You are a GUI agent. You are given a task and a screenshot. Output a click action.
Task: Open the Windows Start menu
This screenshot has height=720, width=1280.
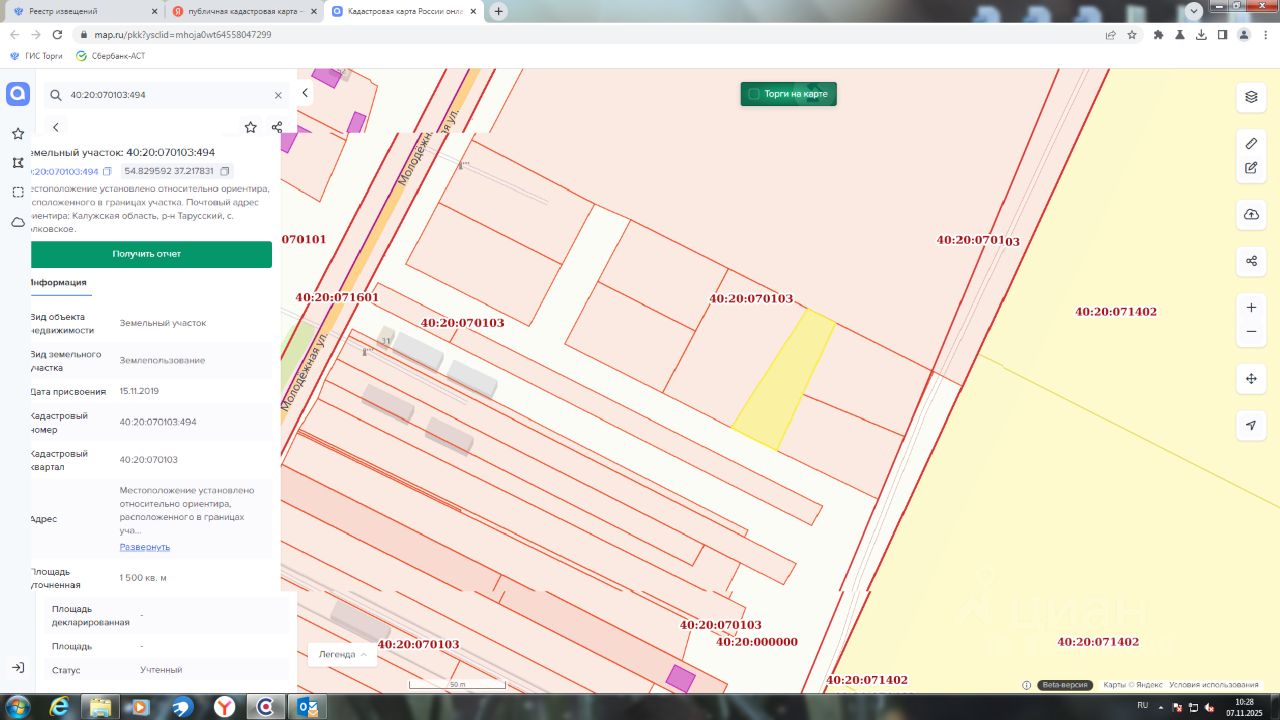(x=18, y=706)
